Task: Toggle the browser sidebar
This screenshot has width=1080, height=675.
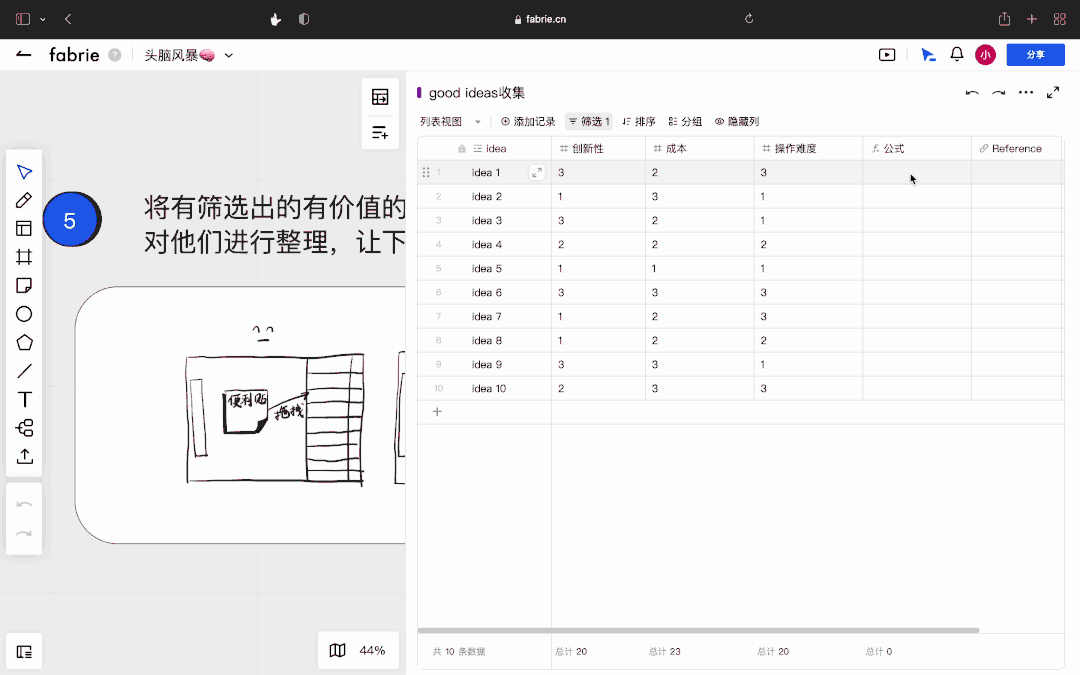Action: tap(23, 19)
